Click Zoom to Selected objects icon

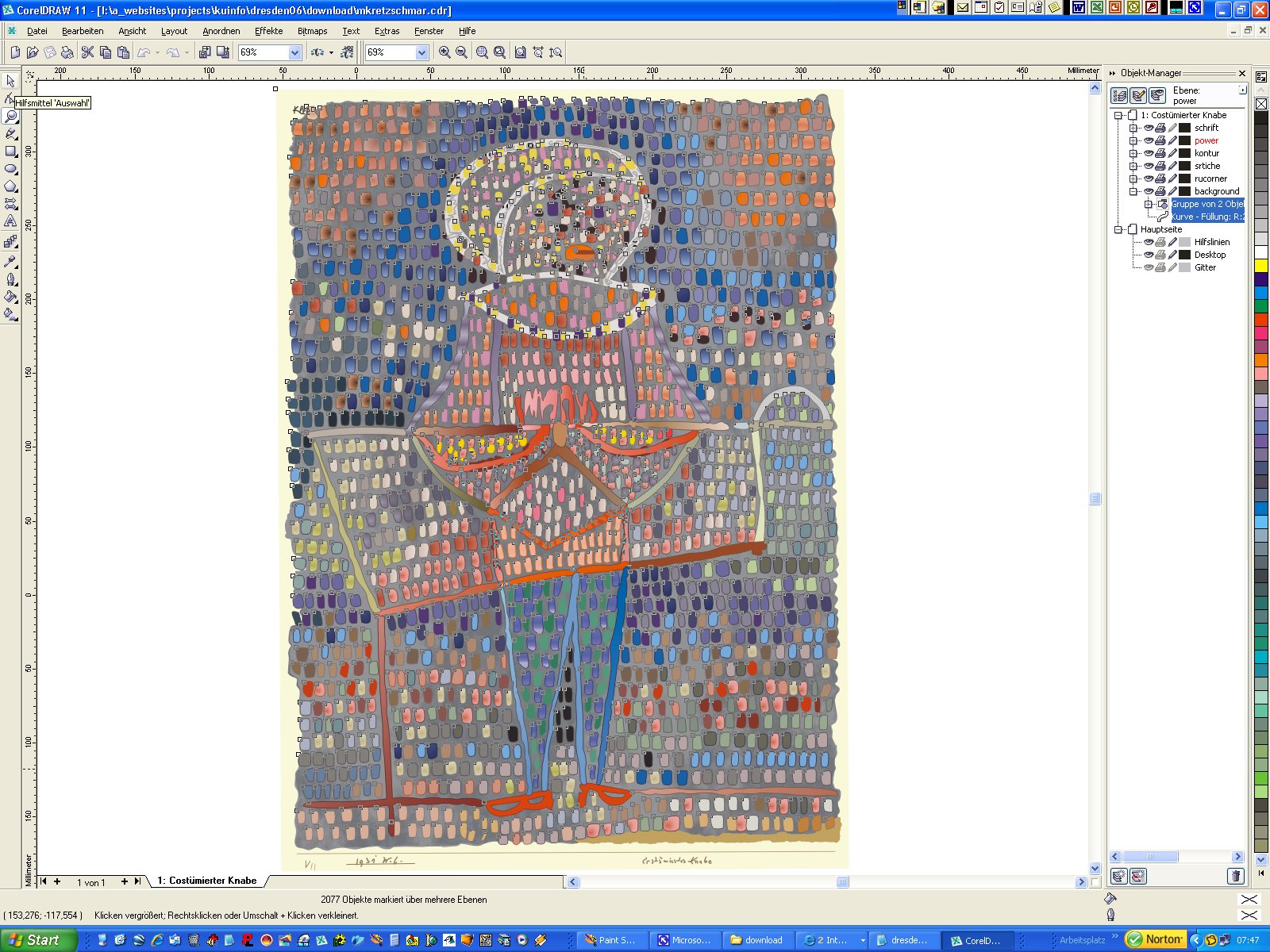(482, 52)
